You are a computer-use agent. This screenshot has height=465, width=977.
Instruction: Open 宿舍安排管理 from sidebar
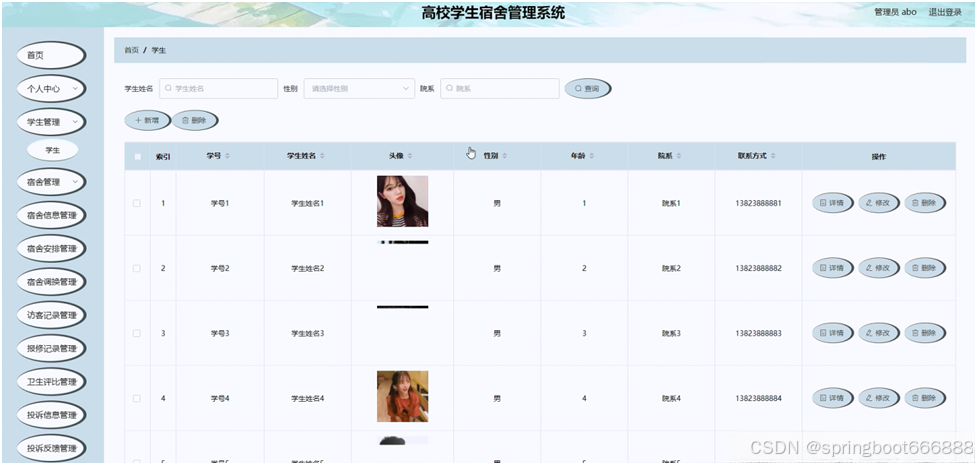coord(51,249)
